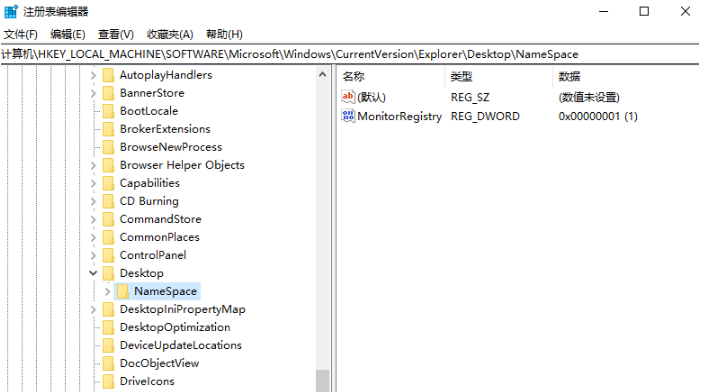Select the (默认) value name

[372, 97]
